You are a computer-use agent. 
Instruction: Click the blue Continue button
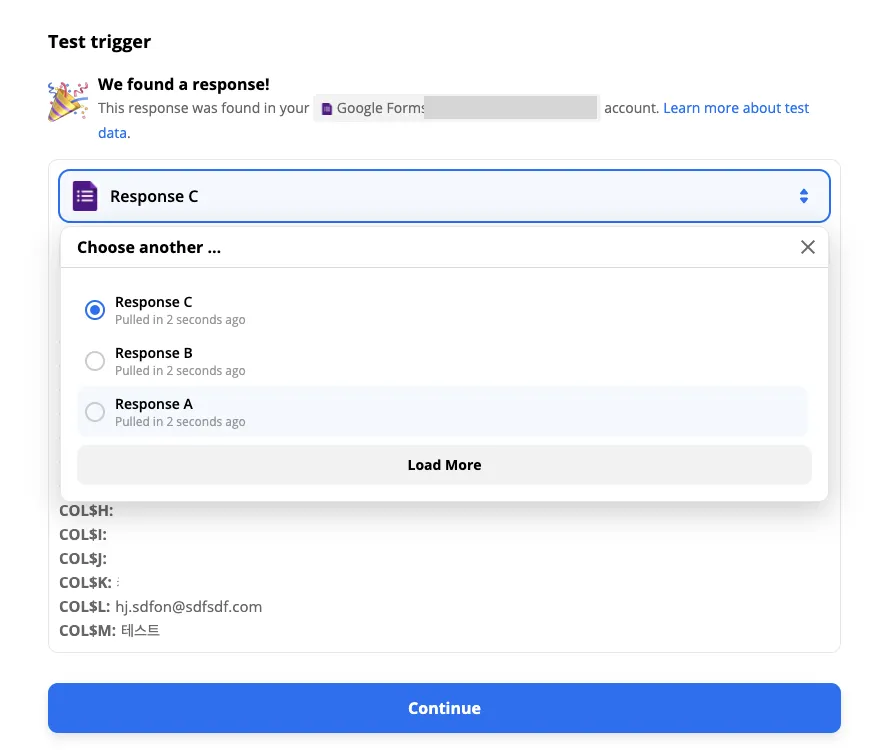coord(444,708)
